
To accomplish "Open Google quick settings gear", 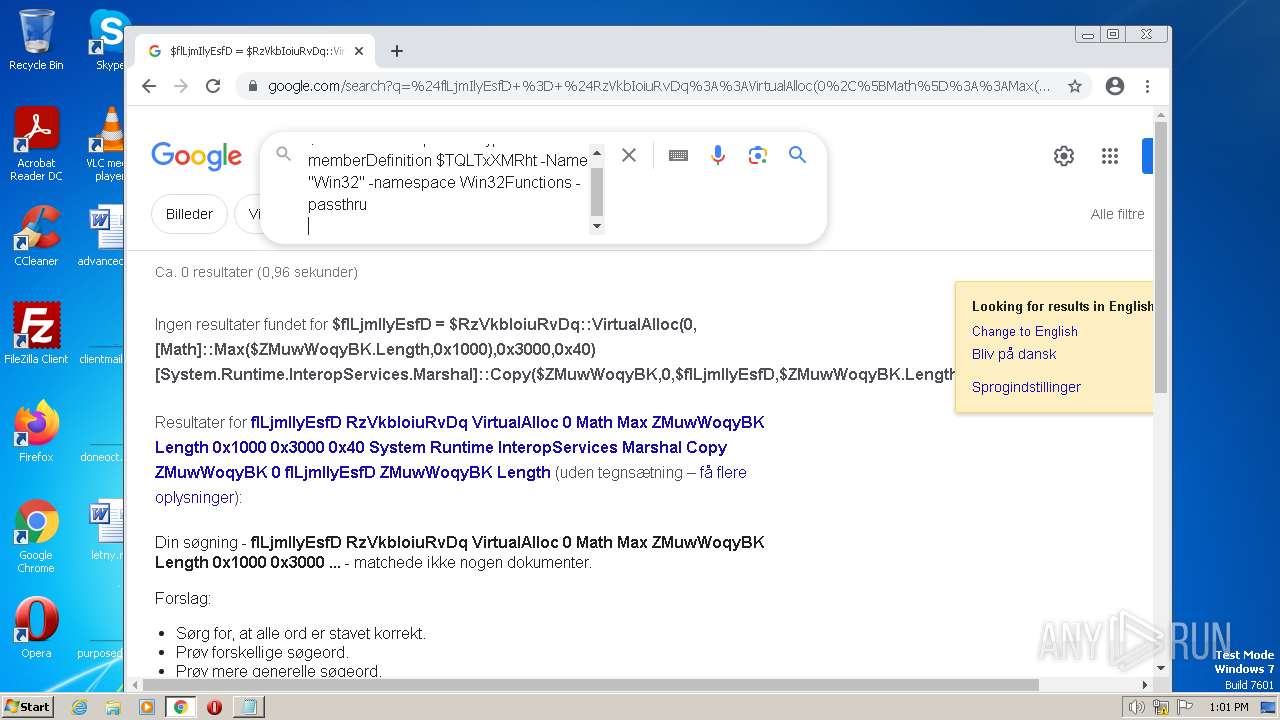I will [x=1064, y=156].
